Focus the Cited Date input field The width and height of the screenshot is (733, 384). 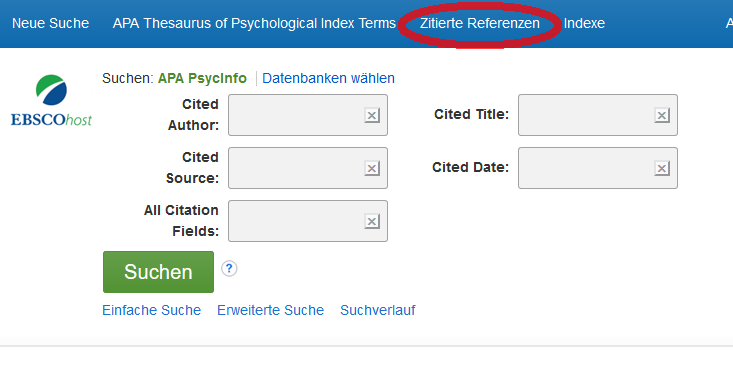coord(586,168)
